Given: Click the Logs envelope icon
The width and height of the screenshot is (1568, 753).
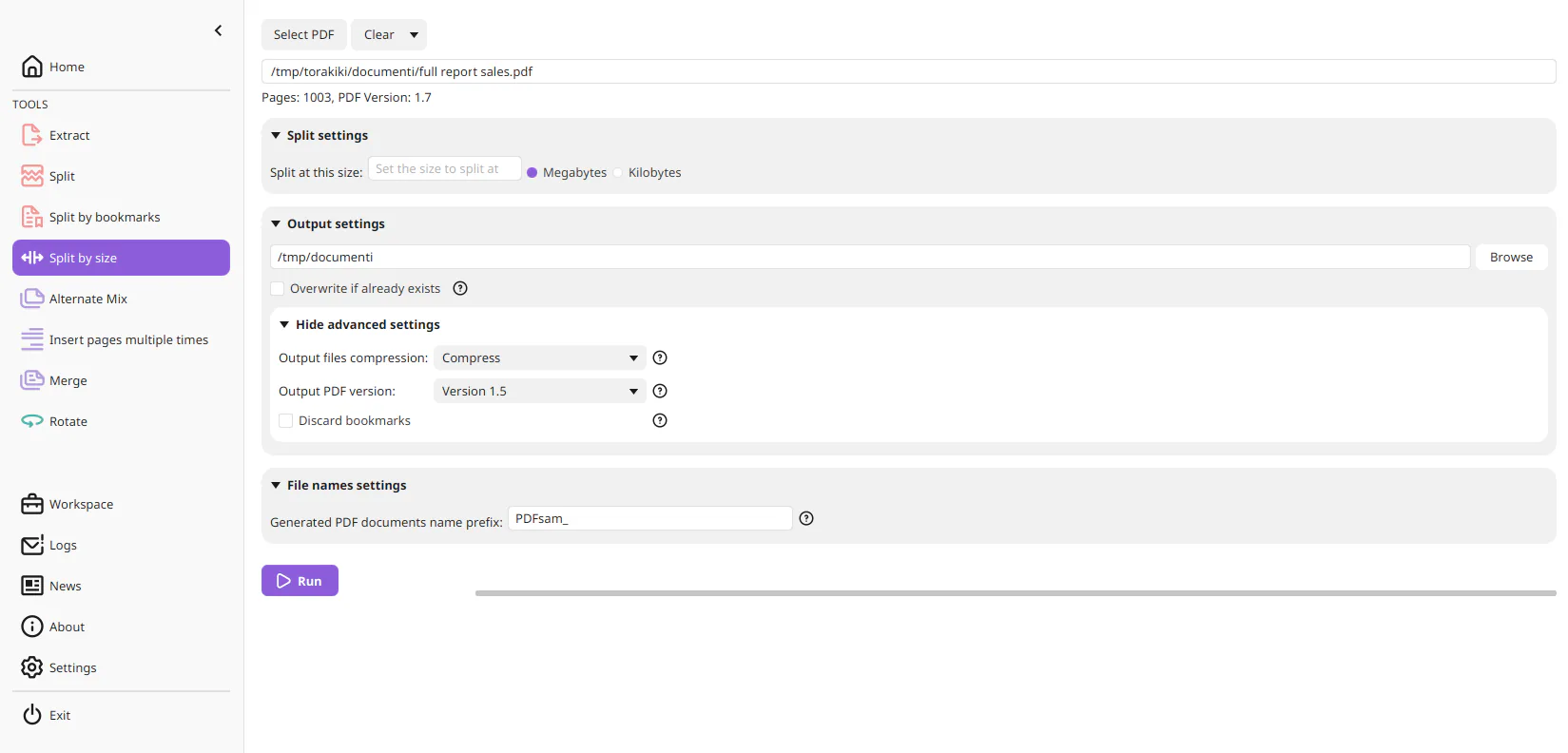Looking at the screenshot, I should (x=32, y=545).
